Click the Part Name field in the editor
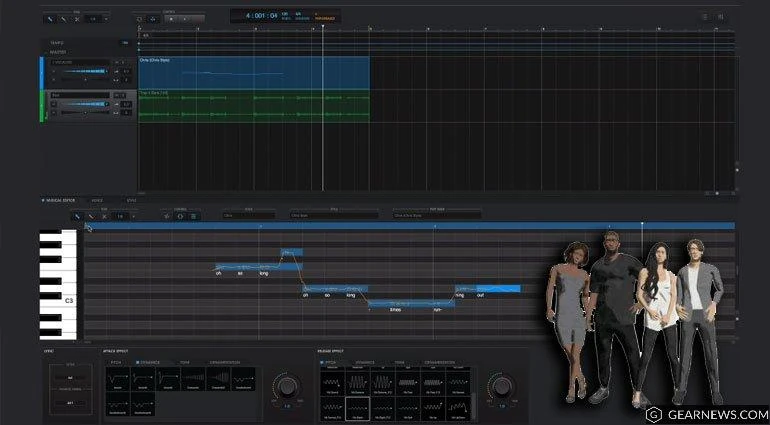The height and width of the screenshot is (425, 770). [437, 215]
